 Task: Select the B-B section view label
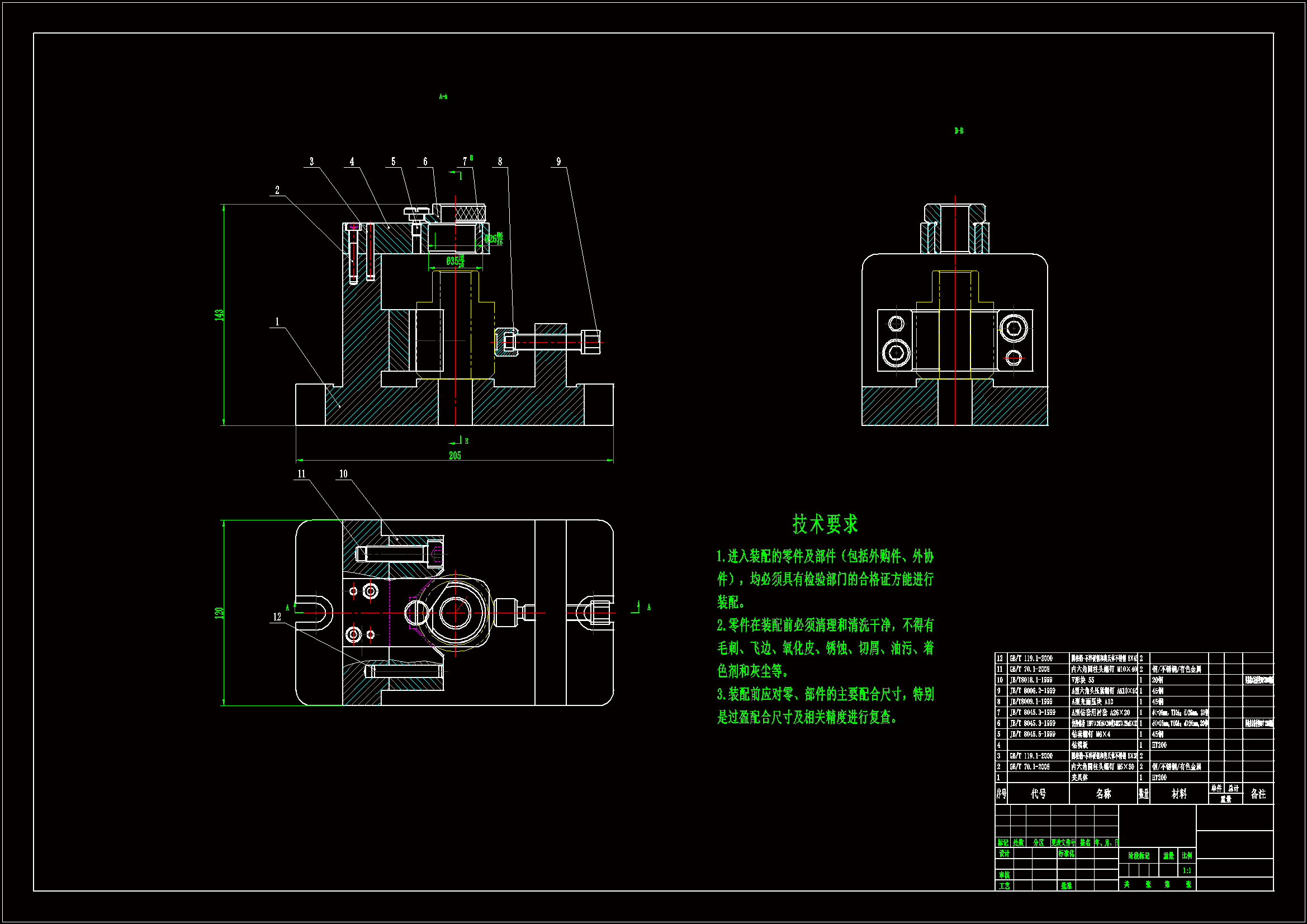click(959, 131)
